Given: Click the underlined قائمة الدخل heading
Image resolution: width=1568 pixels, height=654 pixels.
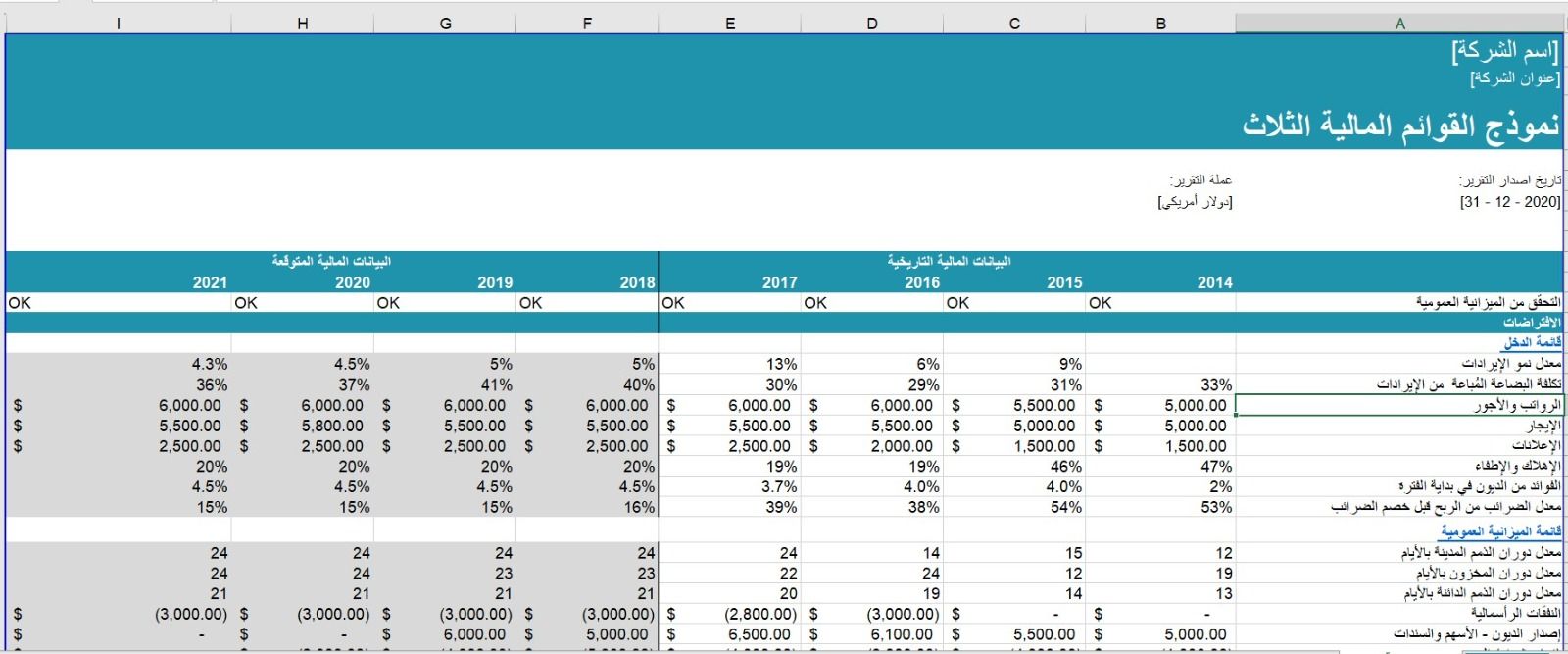Looking at the screenshot, I should pyautogui.click(x=1533, y=342).
